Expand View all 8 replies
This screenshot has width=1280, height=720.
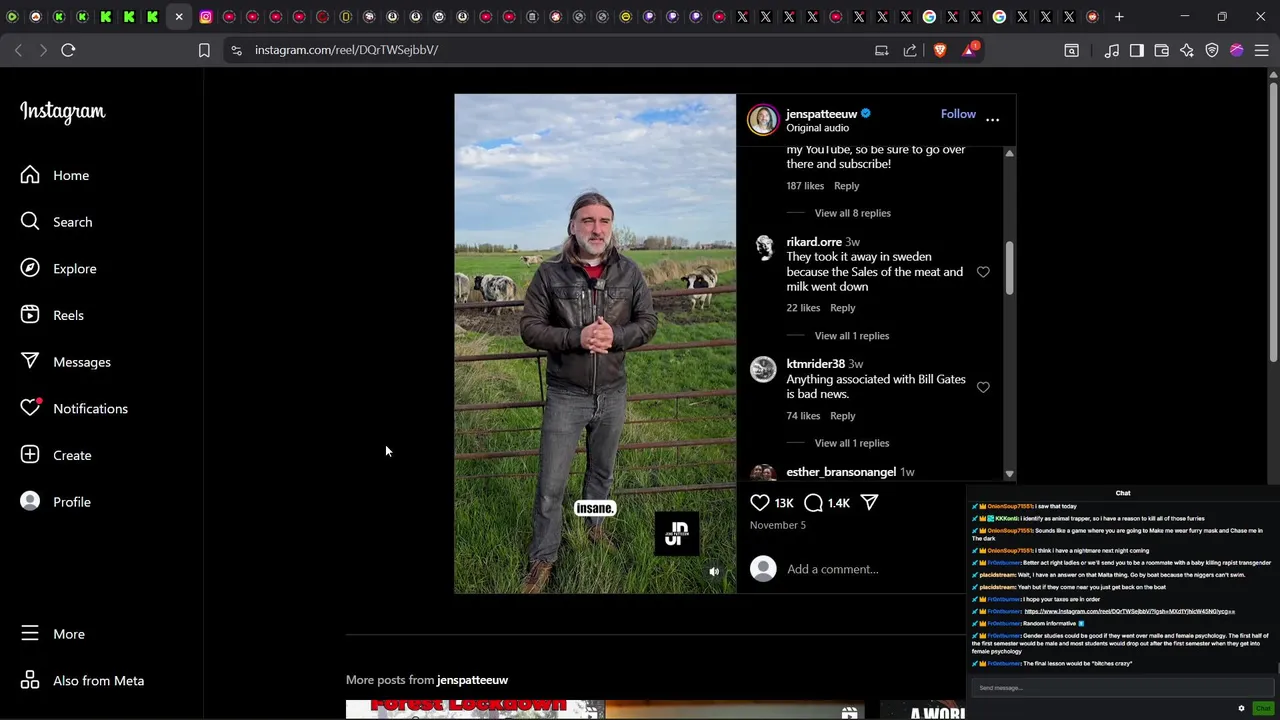(x=852, y=213)
